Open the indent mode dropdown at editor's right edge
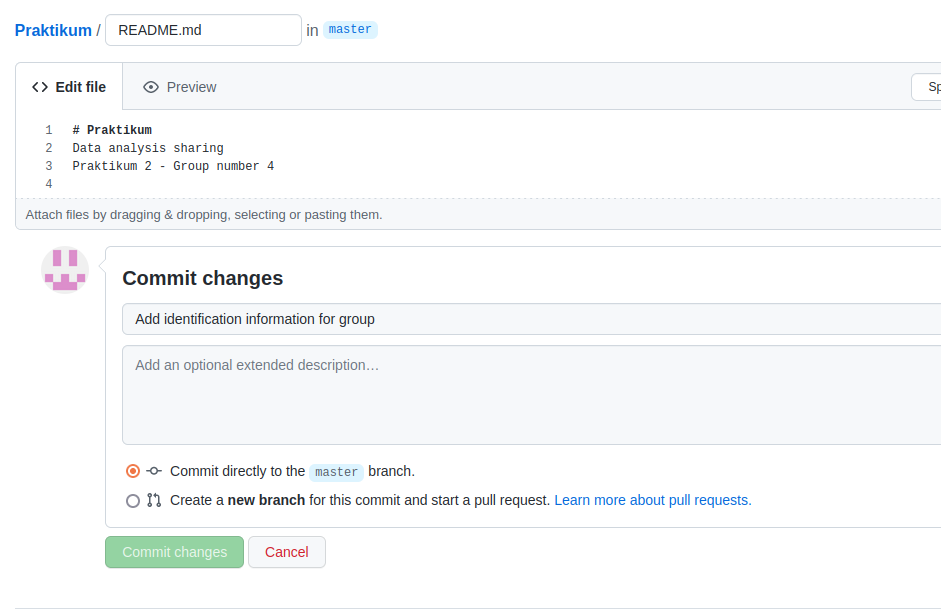Viewport: 941px width, 613px height. [927, 87]
